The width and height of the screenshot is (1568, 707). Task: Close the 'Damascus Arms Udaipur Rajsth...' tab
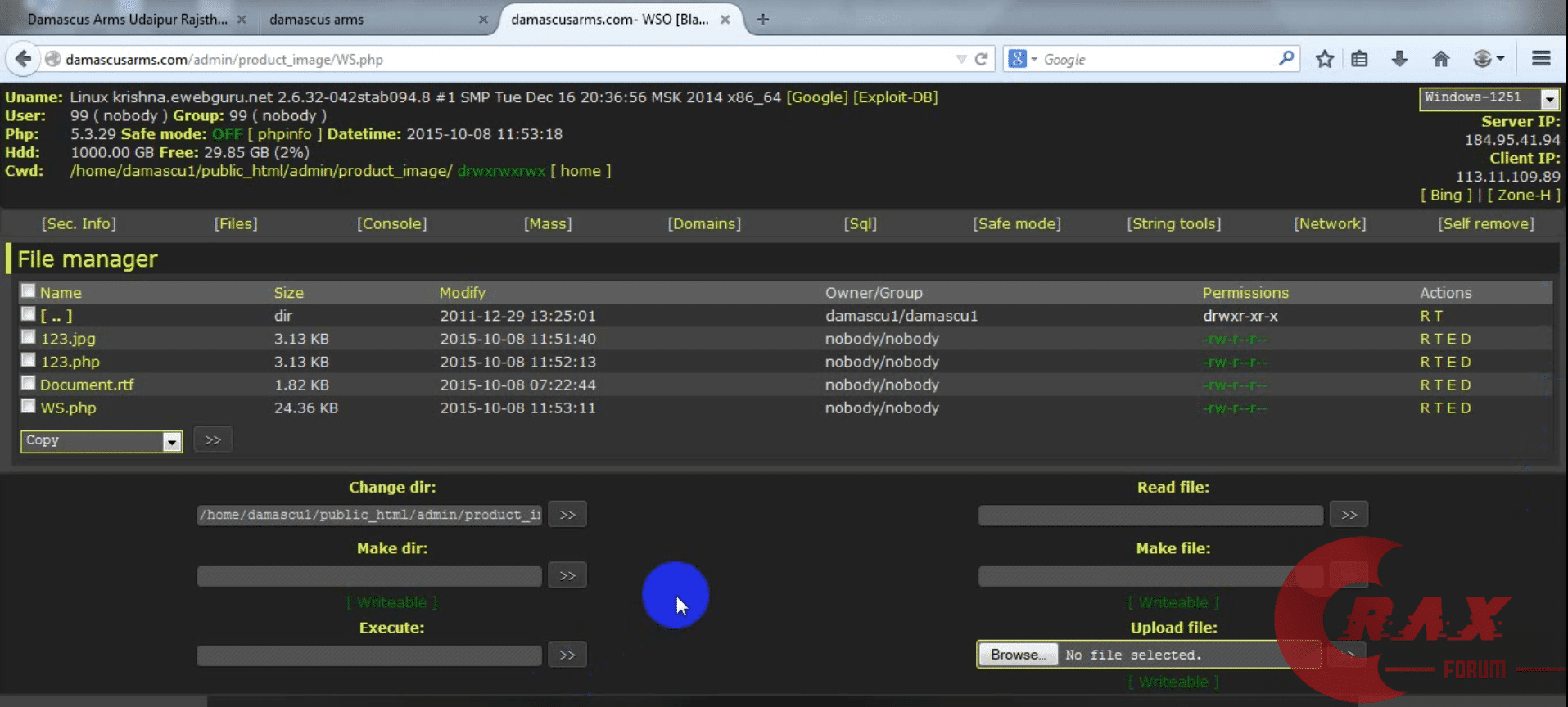(242, 20)
